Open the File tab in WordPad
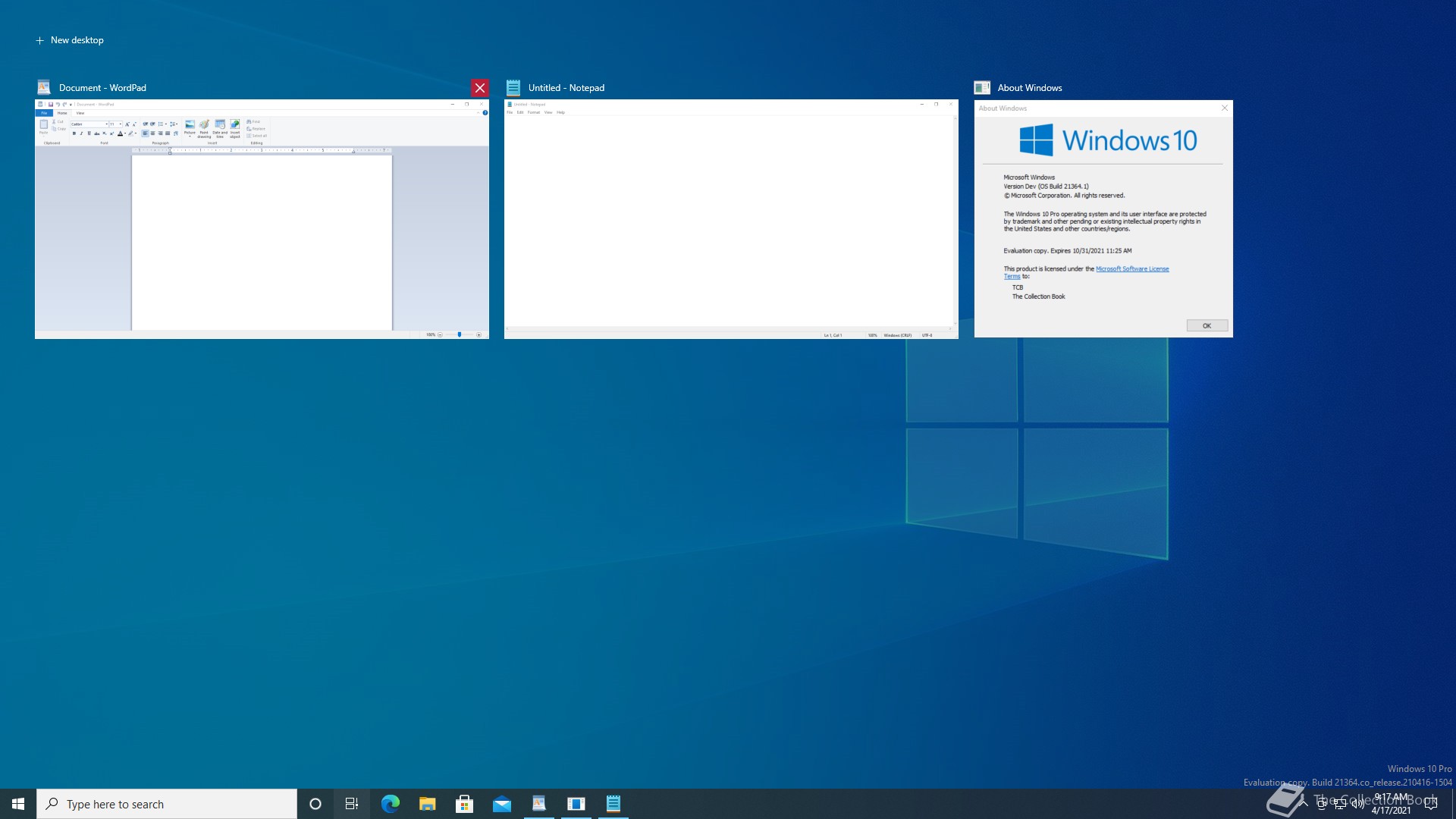This screenshot has width=1456, height=819. [44, 113]
